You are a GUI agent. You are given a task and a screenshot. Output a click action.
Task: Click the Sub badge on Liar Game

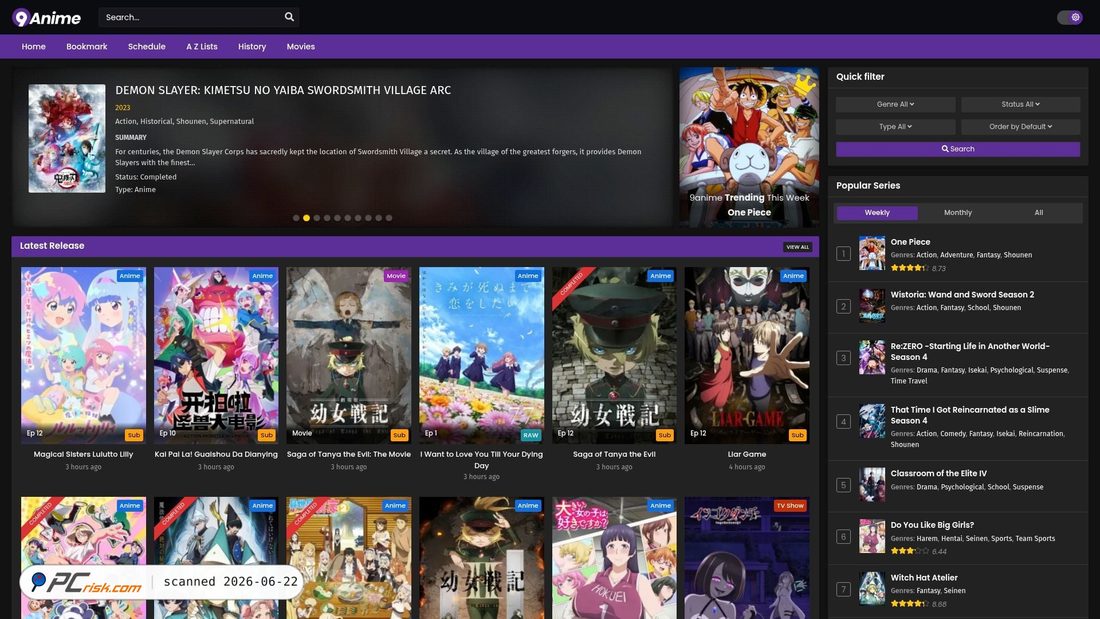(798, 435)
